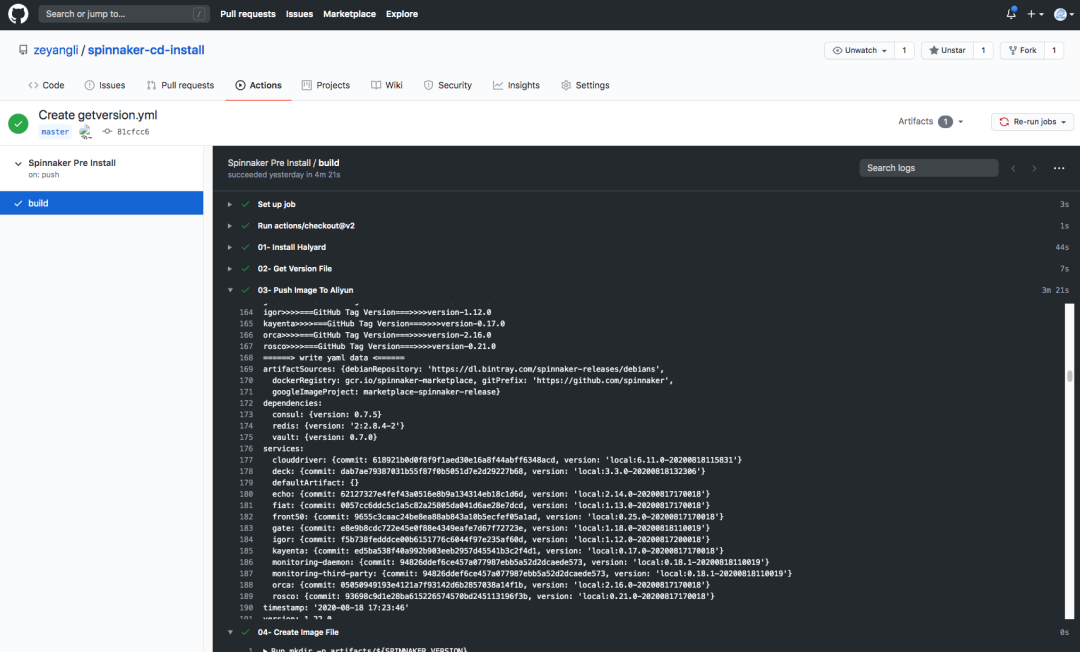The height and width of the screenshot is (652, 1080).
Task: Open Issues in top navigation
Action: [x=299, y=14]
